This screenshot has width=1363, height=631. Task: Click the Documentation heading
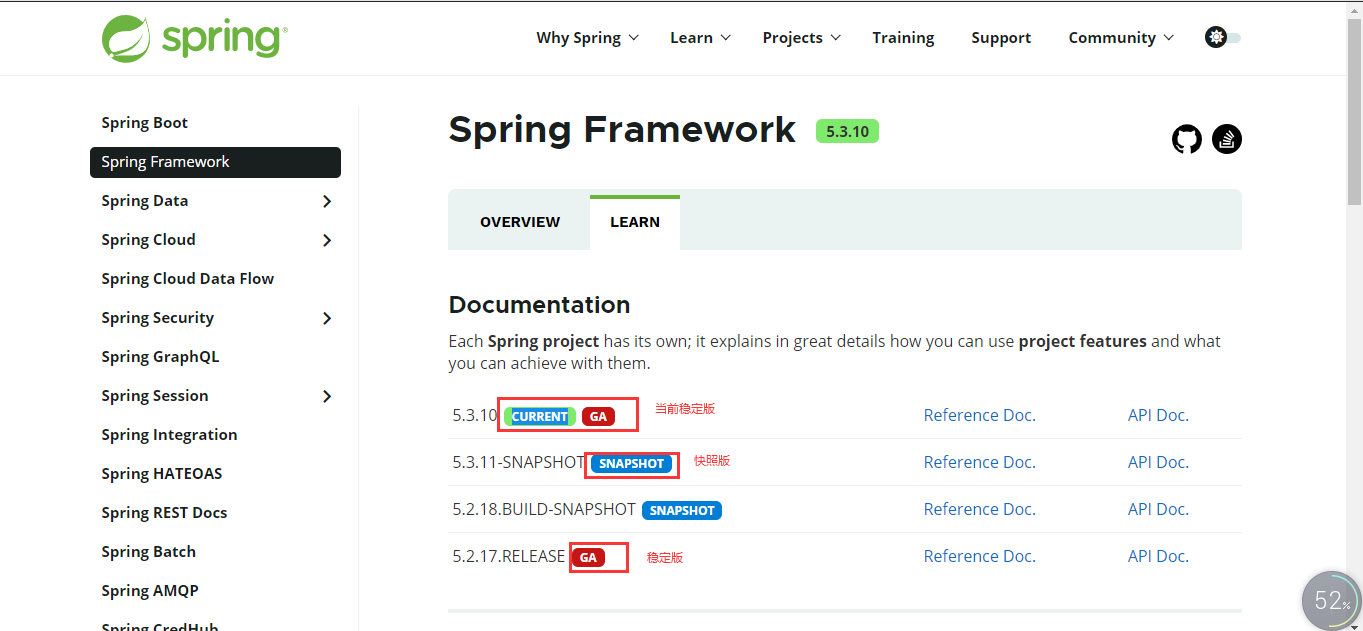[x=539, y=305]
